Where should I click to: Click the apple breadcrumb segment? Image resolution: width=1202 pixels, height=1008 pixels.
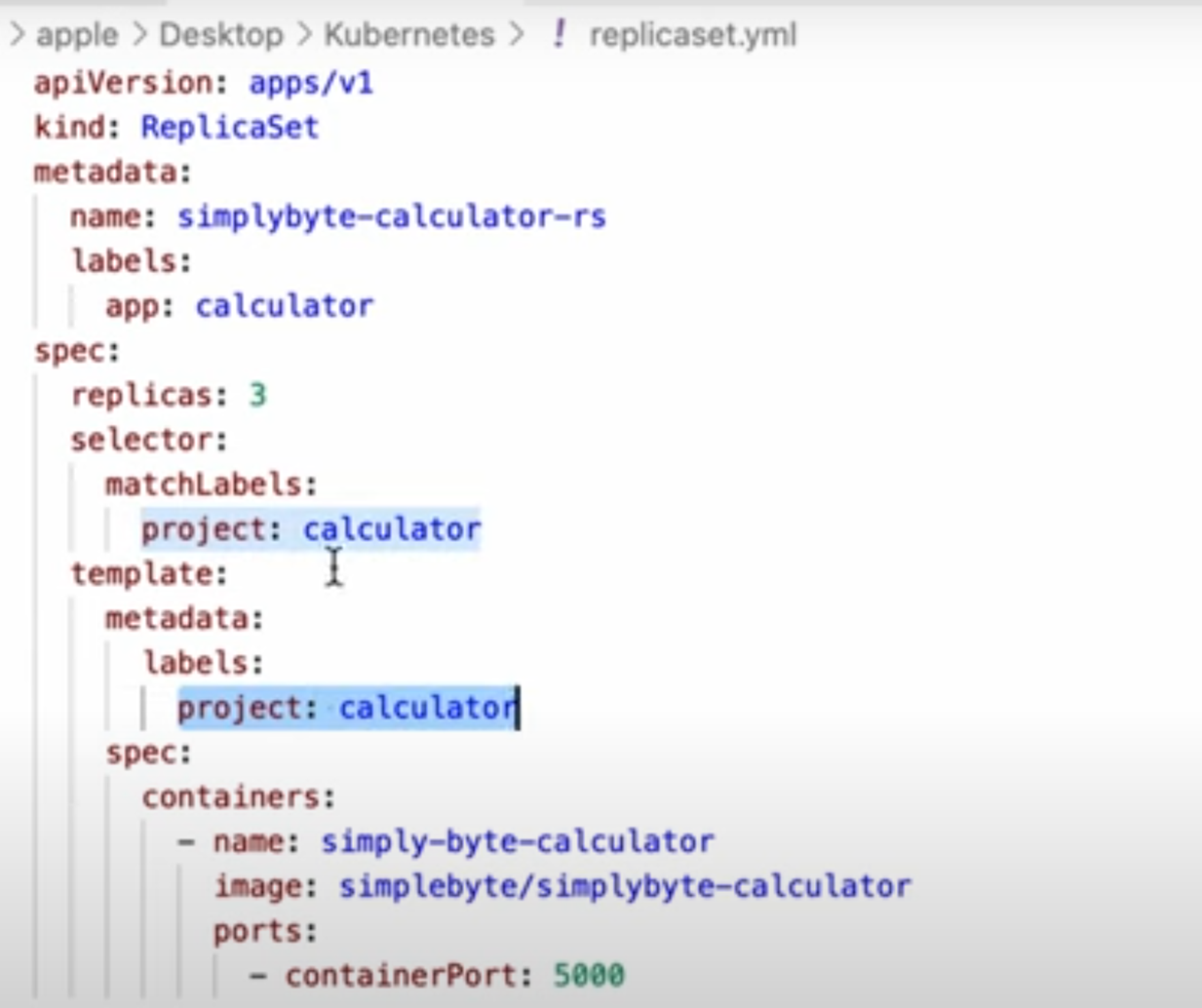pos(77,35)
